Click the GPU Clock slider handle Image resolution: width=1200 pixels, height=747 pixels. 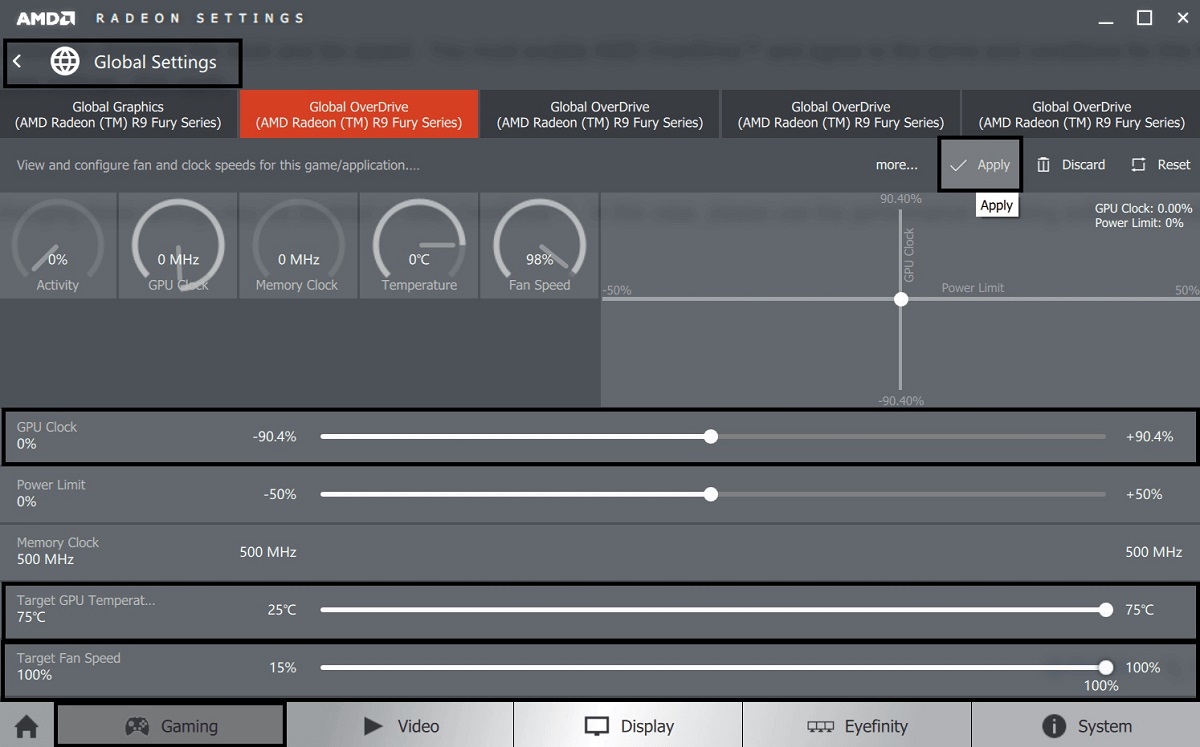(711, 437)
